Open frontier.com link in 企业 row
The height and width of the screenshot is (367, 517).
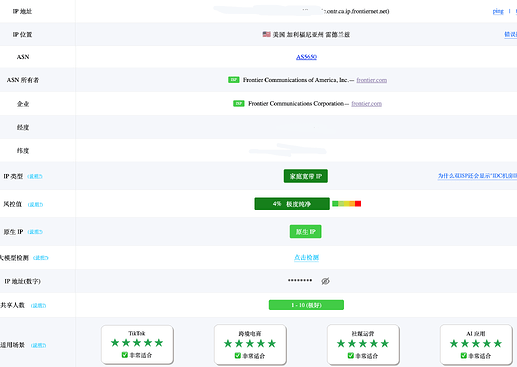[x=366, y=104]
